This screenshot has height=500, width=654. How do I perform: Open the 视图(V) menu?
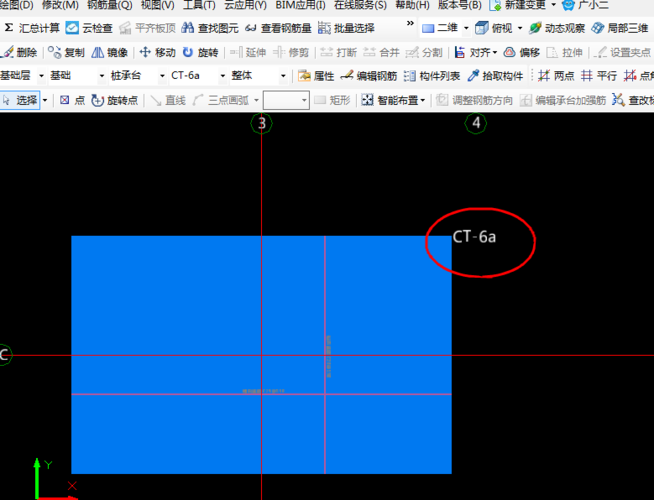[x=157, y=5]
